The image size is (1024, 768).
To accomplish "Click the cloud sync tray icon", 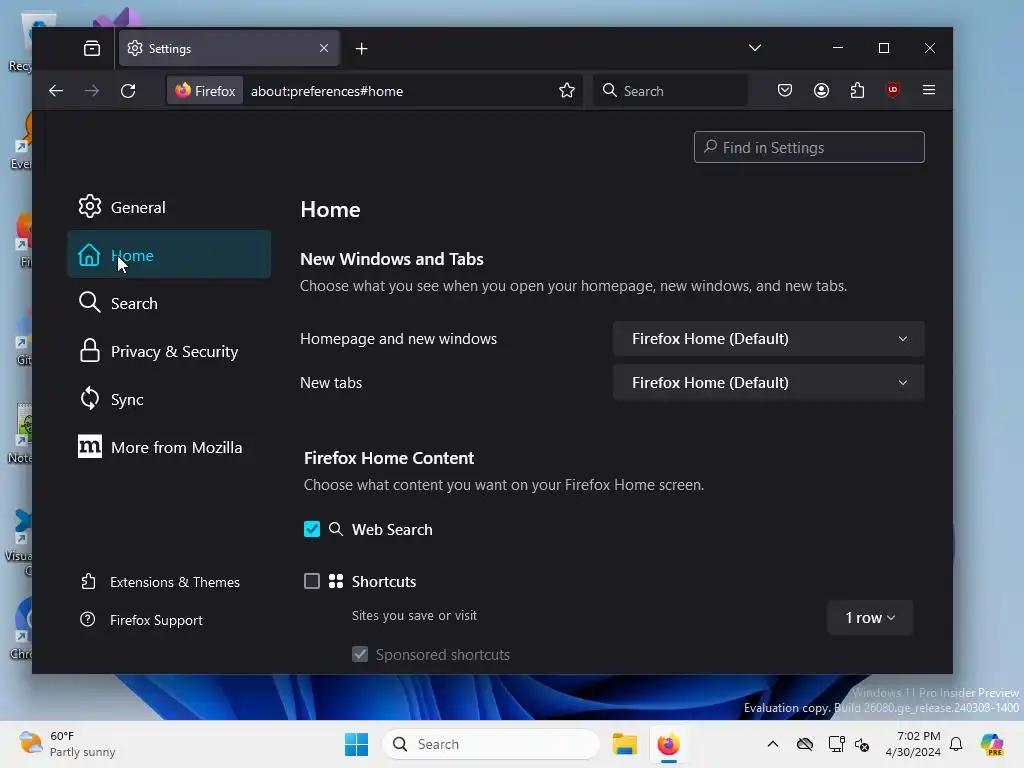I will [x=805, y=744].
